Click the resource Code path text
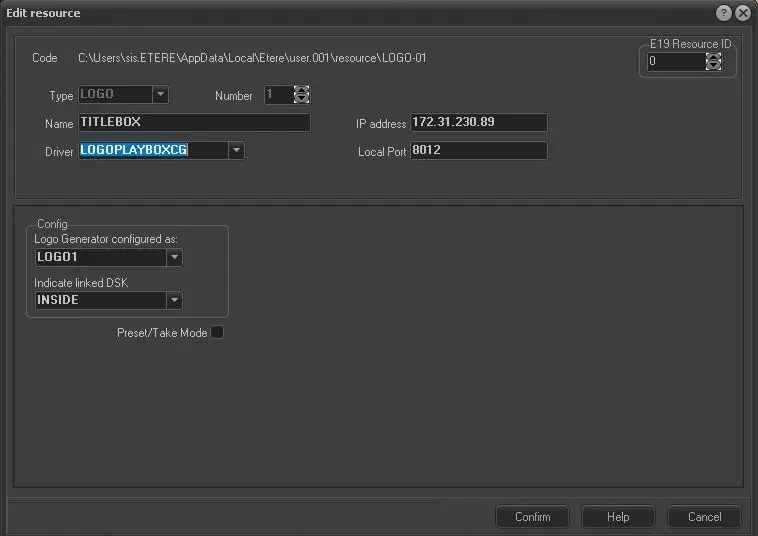The height and width of the screenshot is (536, 758). (252, 58)
